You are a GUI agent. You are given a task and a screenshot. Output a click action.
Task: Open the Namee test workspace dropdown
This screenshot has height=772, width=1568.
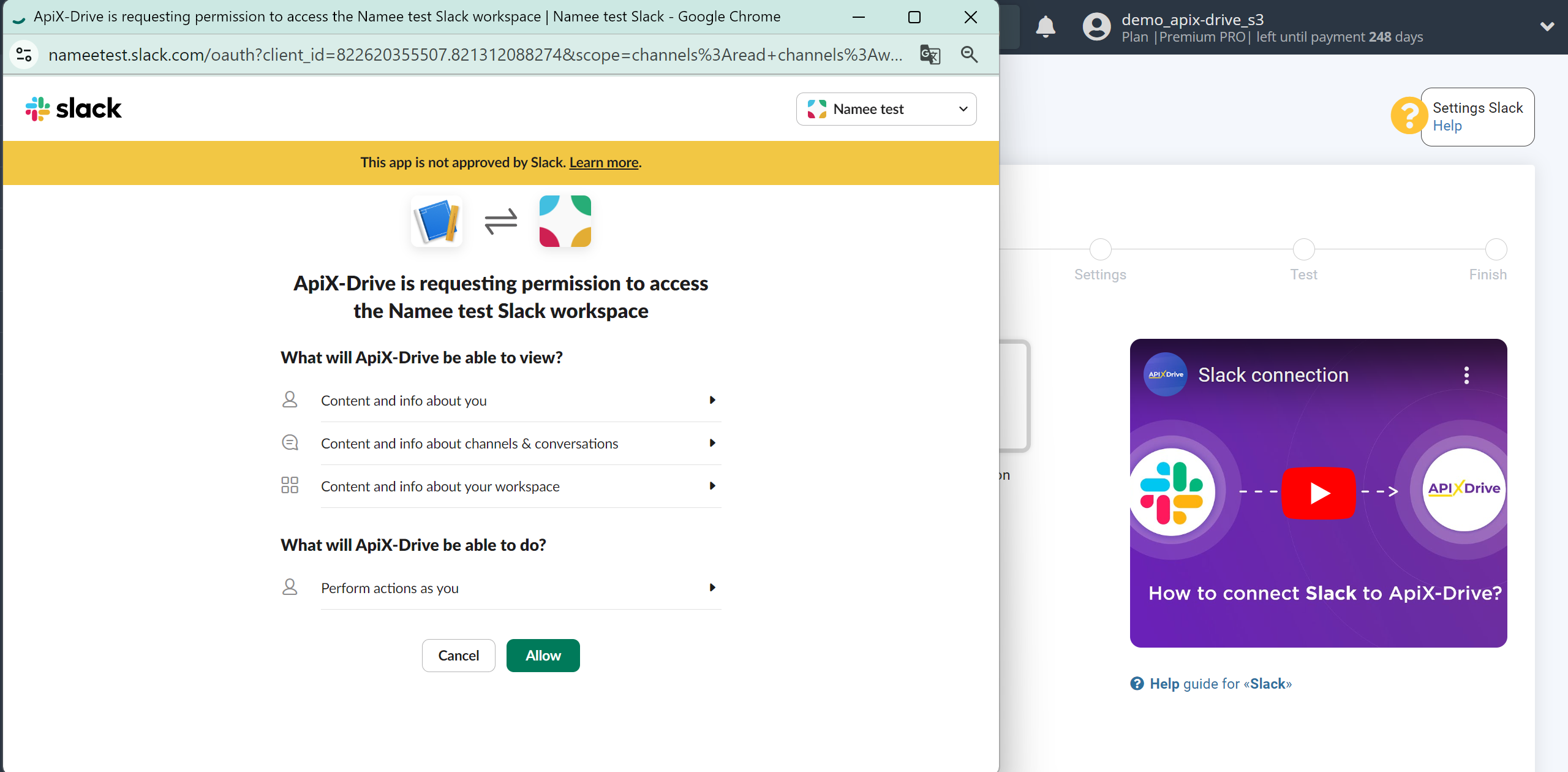(x=887, y=108)
